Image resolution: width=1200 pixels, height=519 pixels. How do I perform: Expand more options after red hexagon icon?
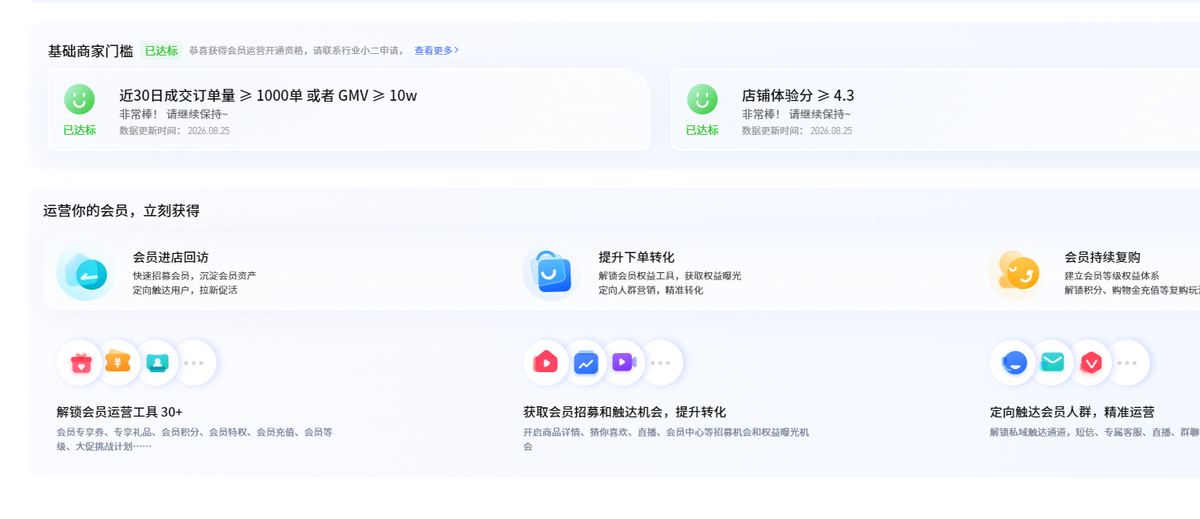(x=1127, y=363)
